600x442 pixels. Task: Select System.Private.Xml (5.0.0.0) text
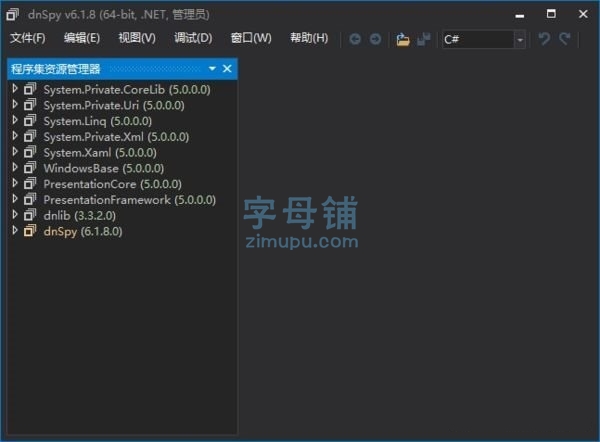[x=116, y=137]
